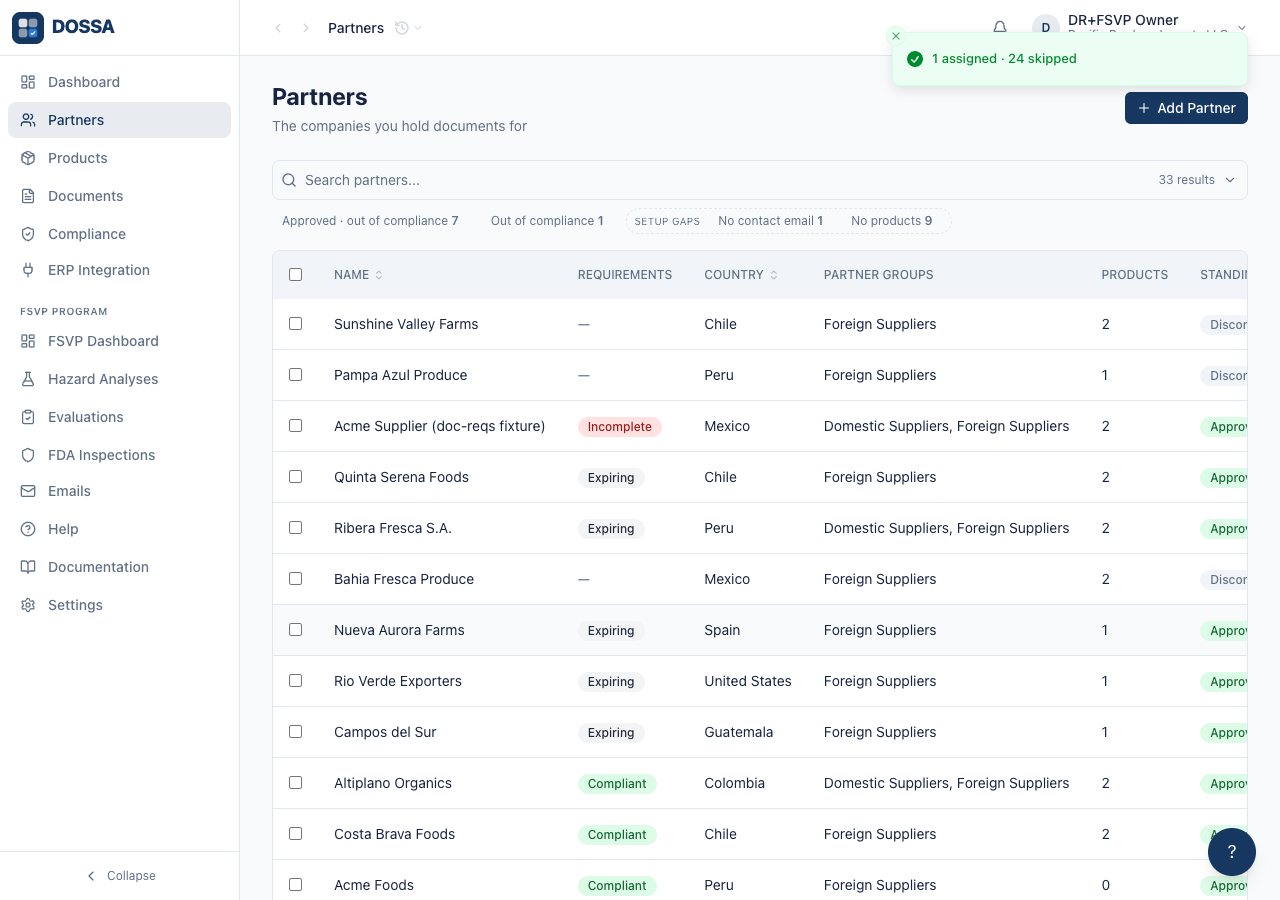Image resolution: width=1280 pixels, height=900 pixels.
Task: Open the recent history clock icon
Action: (x=402, y=28)
